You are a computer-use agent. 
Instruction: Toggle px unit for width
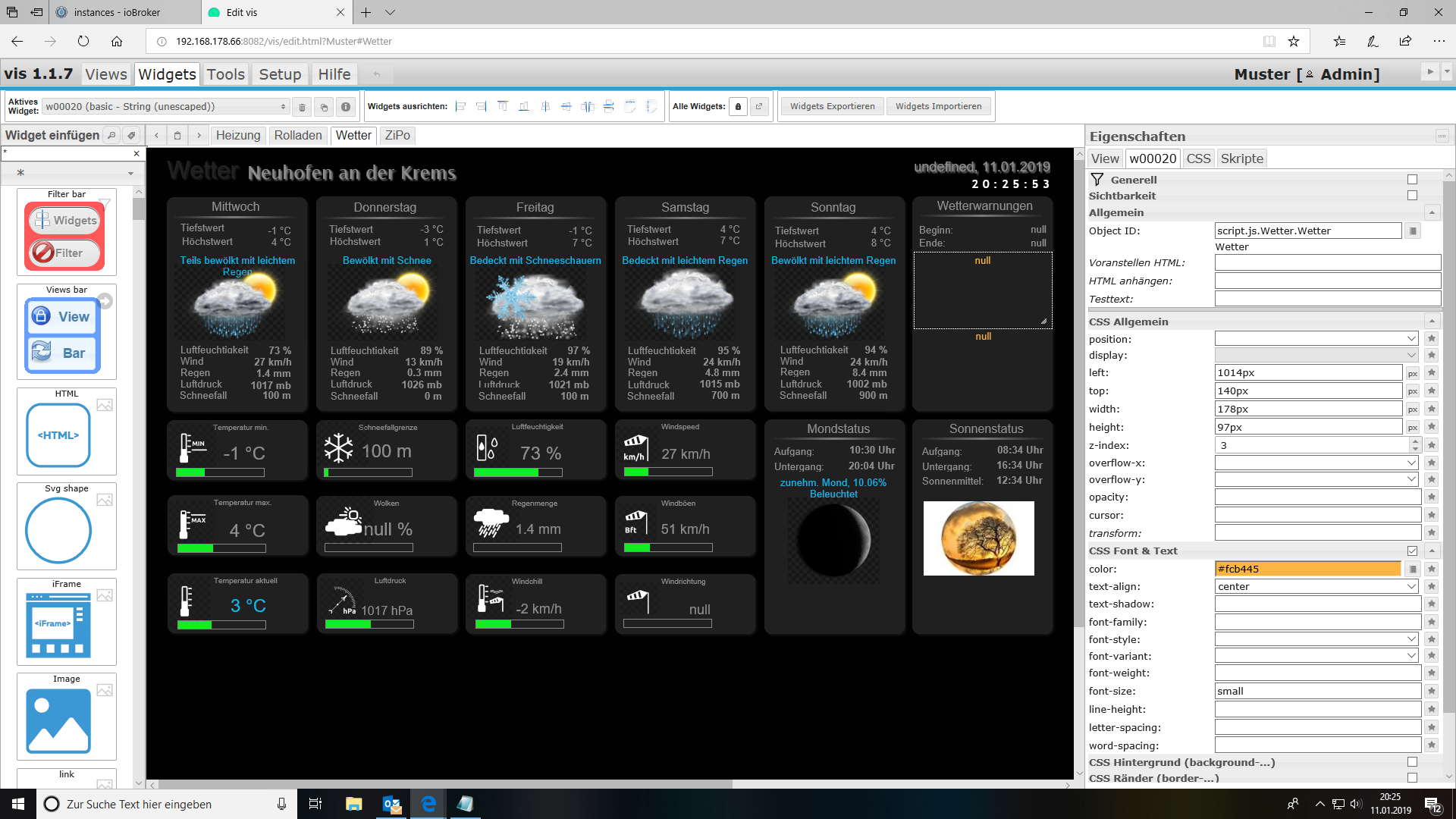click(x=1413, y=409)
